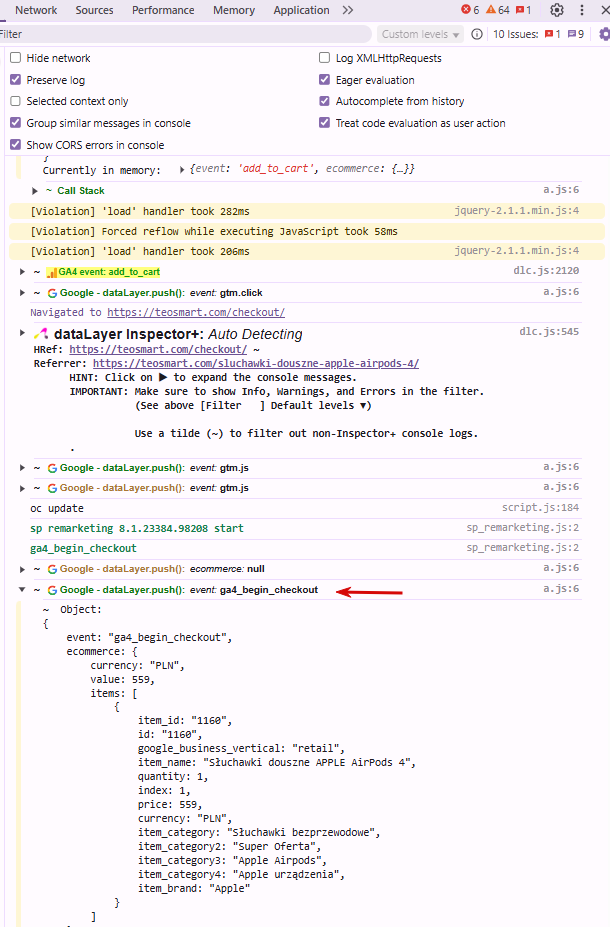Viewport: 610px width, 927px height.
Task: Expand the Call Stack entry
Action: 34,191
